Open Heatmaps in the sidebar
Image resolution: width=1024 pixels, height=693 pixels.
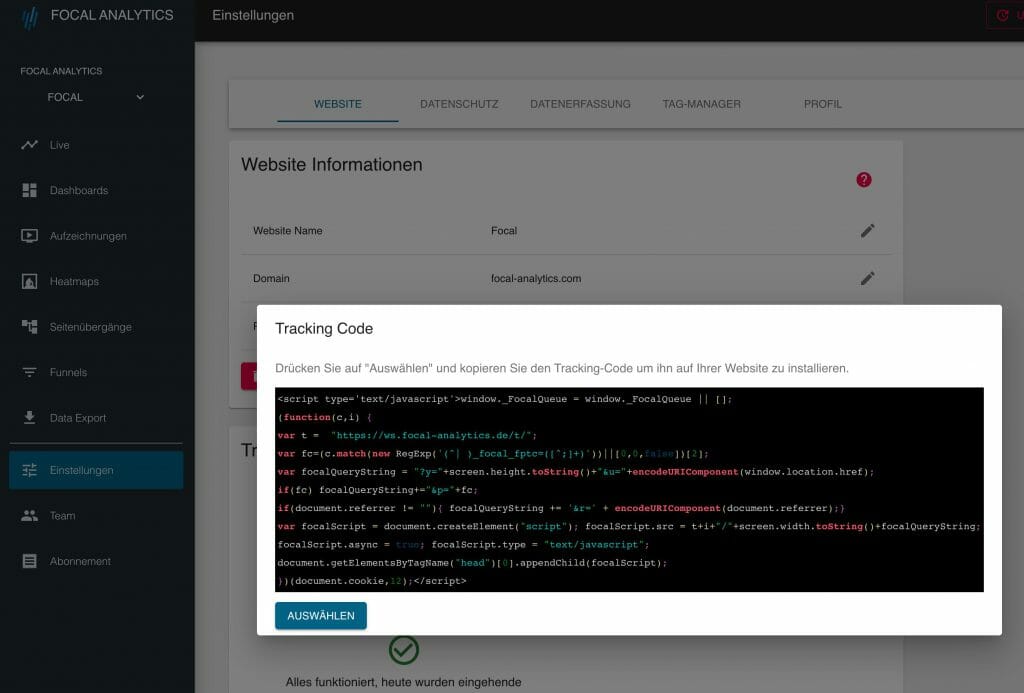click(96, 282)
